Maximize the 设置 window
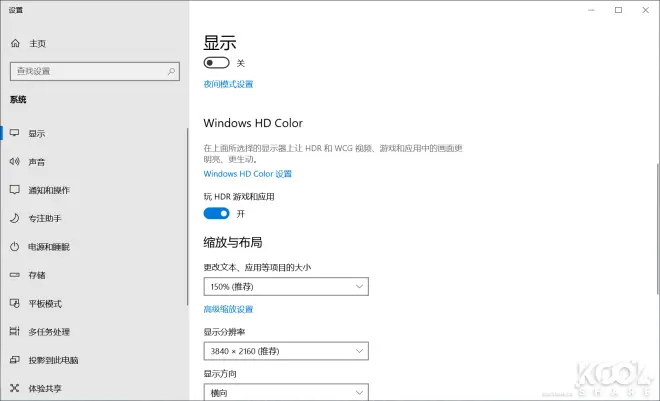Screen dimensions: 660x401 tap(618, 10)
